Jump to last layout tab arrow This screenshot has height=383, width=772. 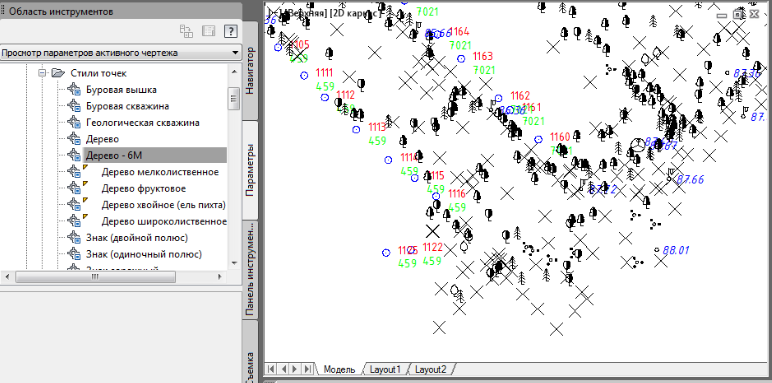[x=307, y=369]
